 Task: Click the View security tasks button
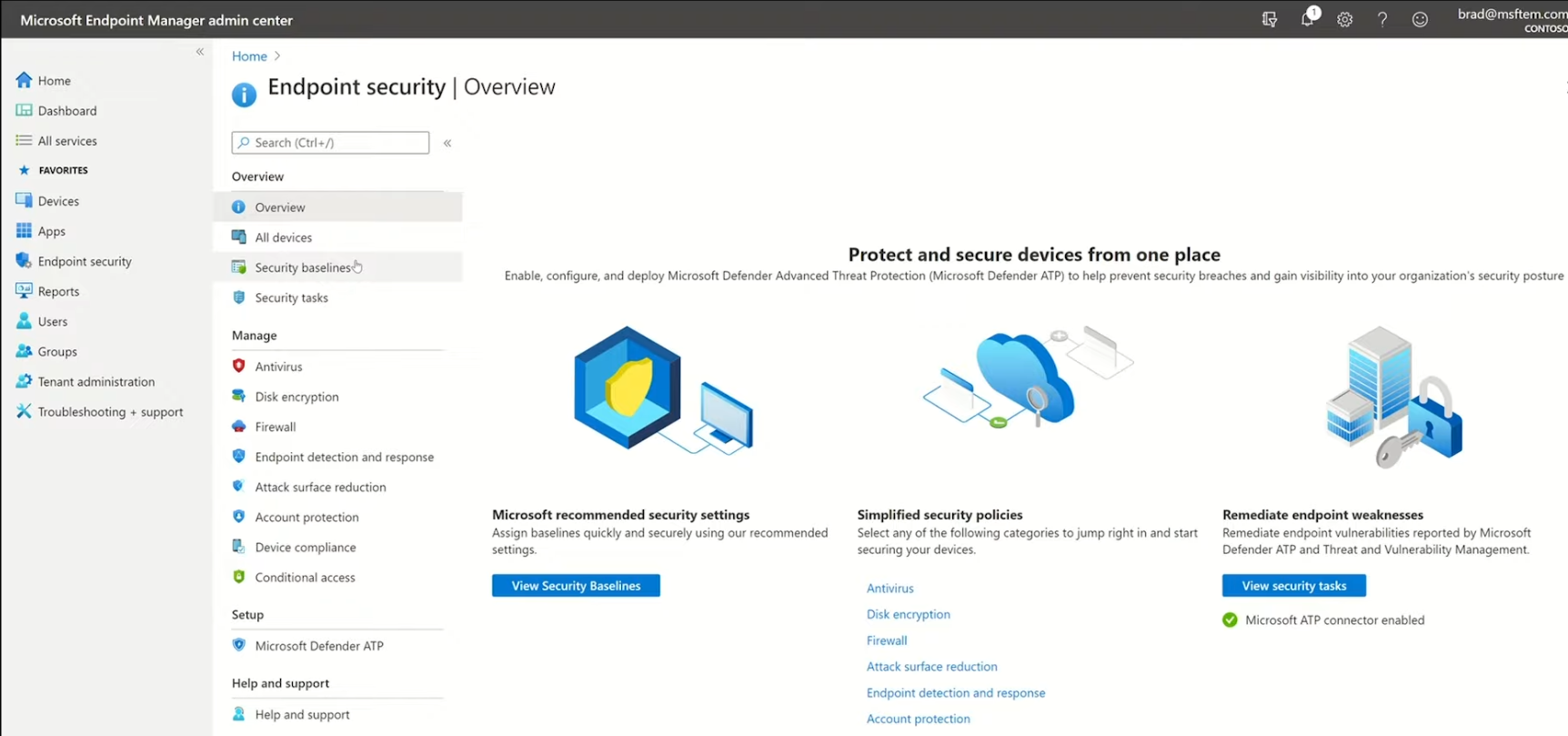1293,586
